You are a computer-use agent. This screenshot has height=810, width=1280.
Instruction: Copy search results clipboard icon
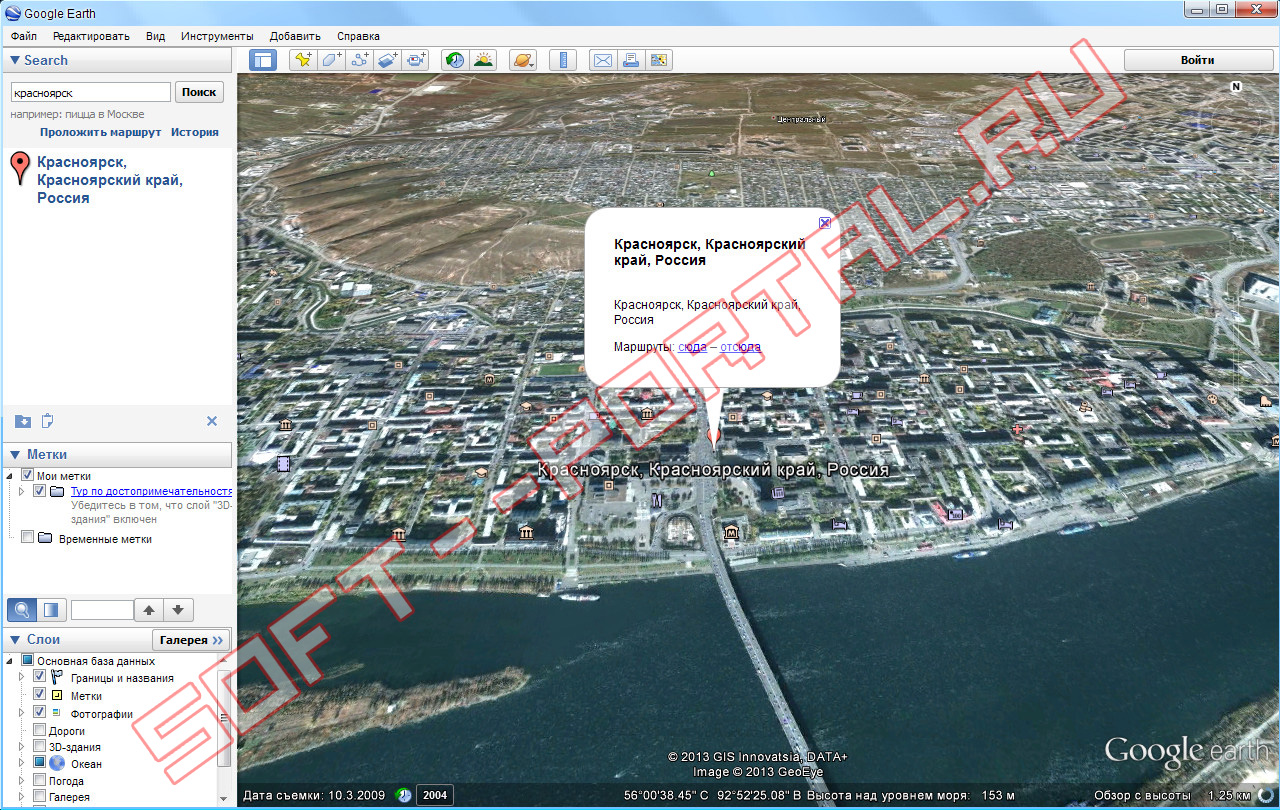[47, 421]
